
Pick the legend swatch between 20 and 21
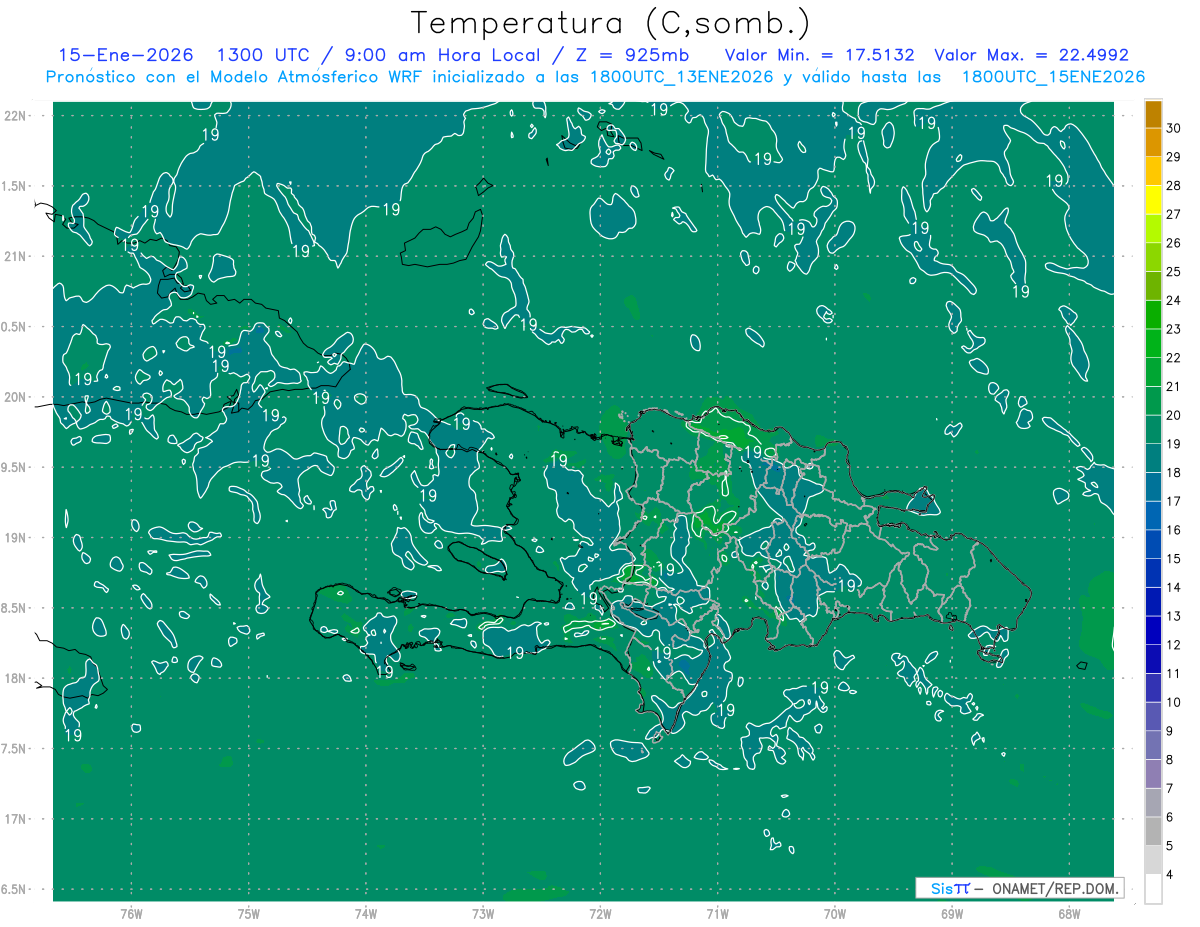click(x=1153, y=401)
